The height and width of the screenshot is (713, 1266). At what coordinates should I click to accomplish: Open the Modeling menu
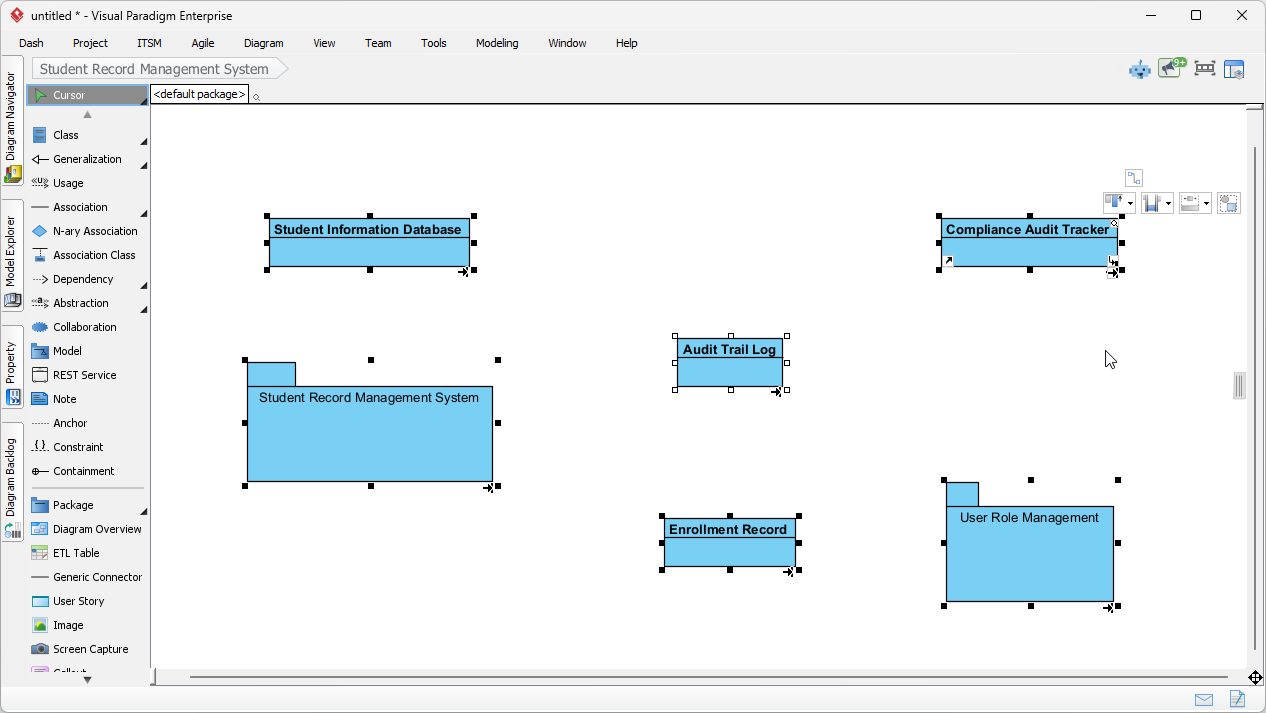click(x=497, y=43)
